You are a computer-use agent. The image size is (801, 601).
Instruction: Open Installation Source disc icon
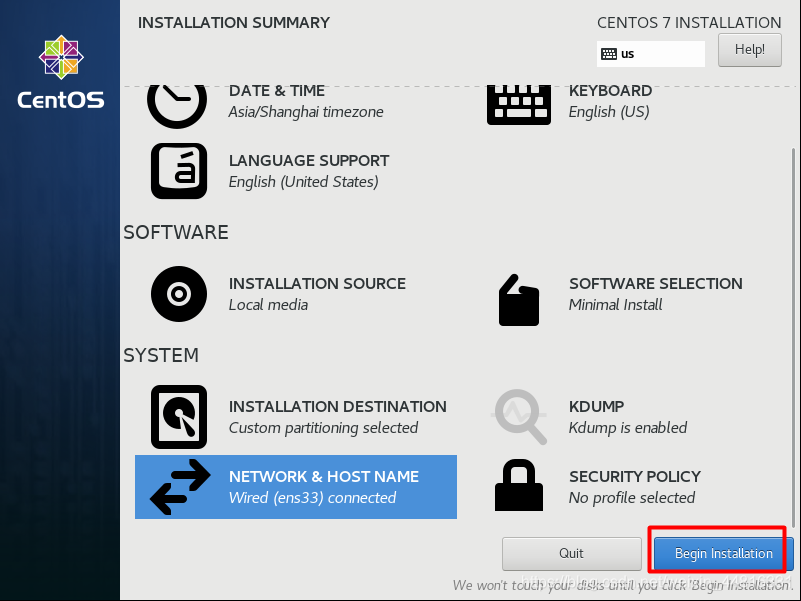point(179,294)
